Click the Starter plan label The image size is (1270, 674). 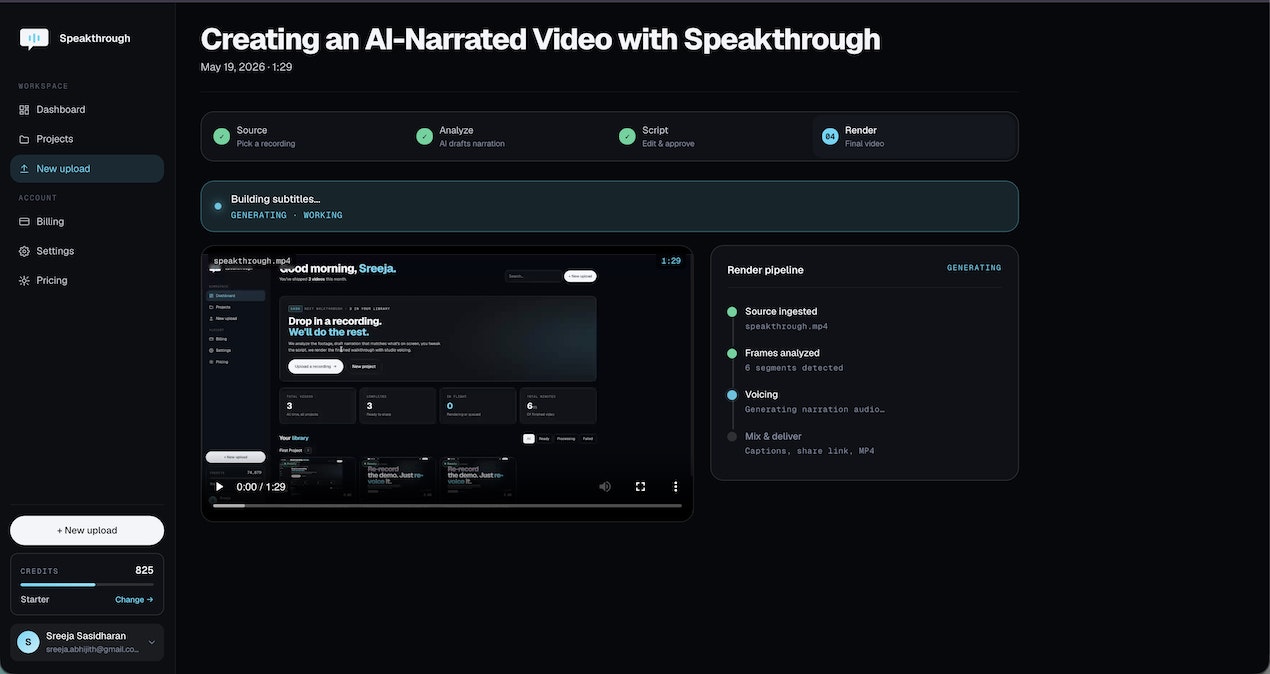click(x=35, y=599)
